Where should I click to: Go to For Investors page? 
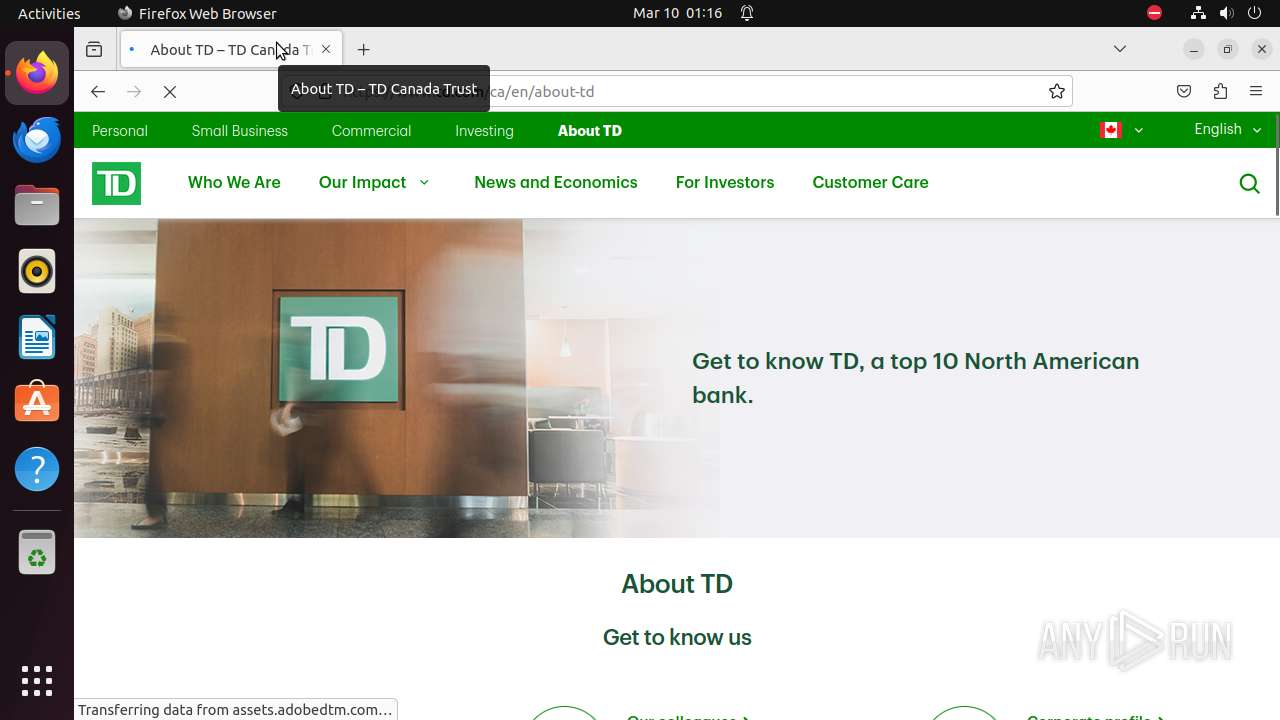[725, 182]
